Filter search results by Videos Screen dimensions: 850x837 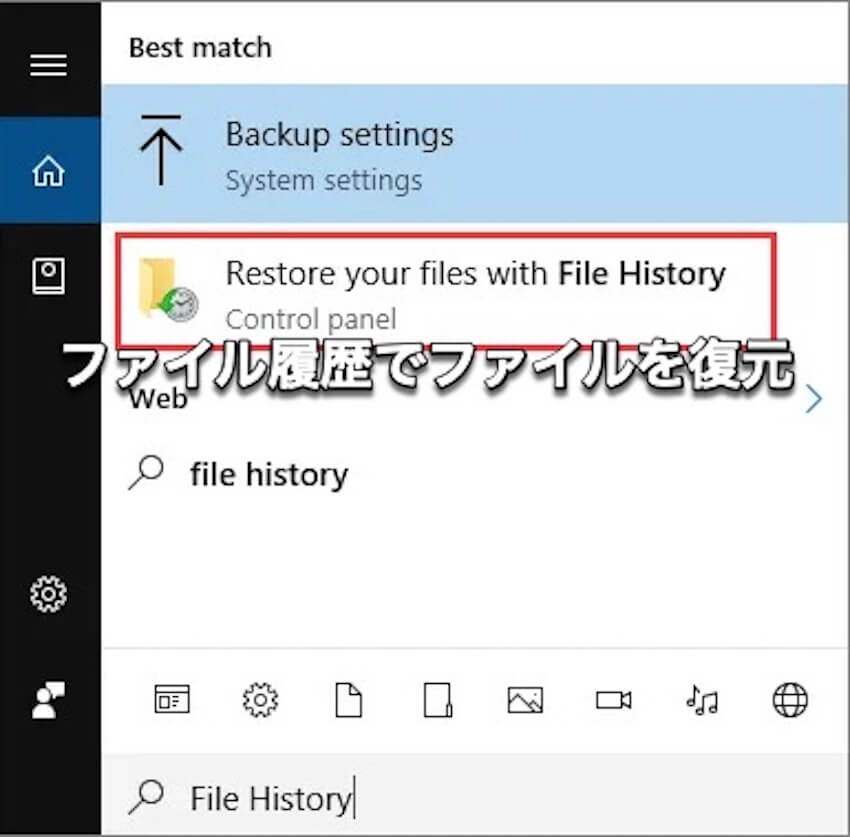(614, 700)
